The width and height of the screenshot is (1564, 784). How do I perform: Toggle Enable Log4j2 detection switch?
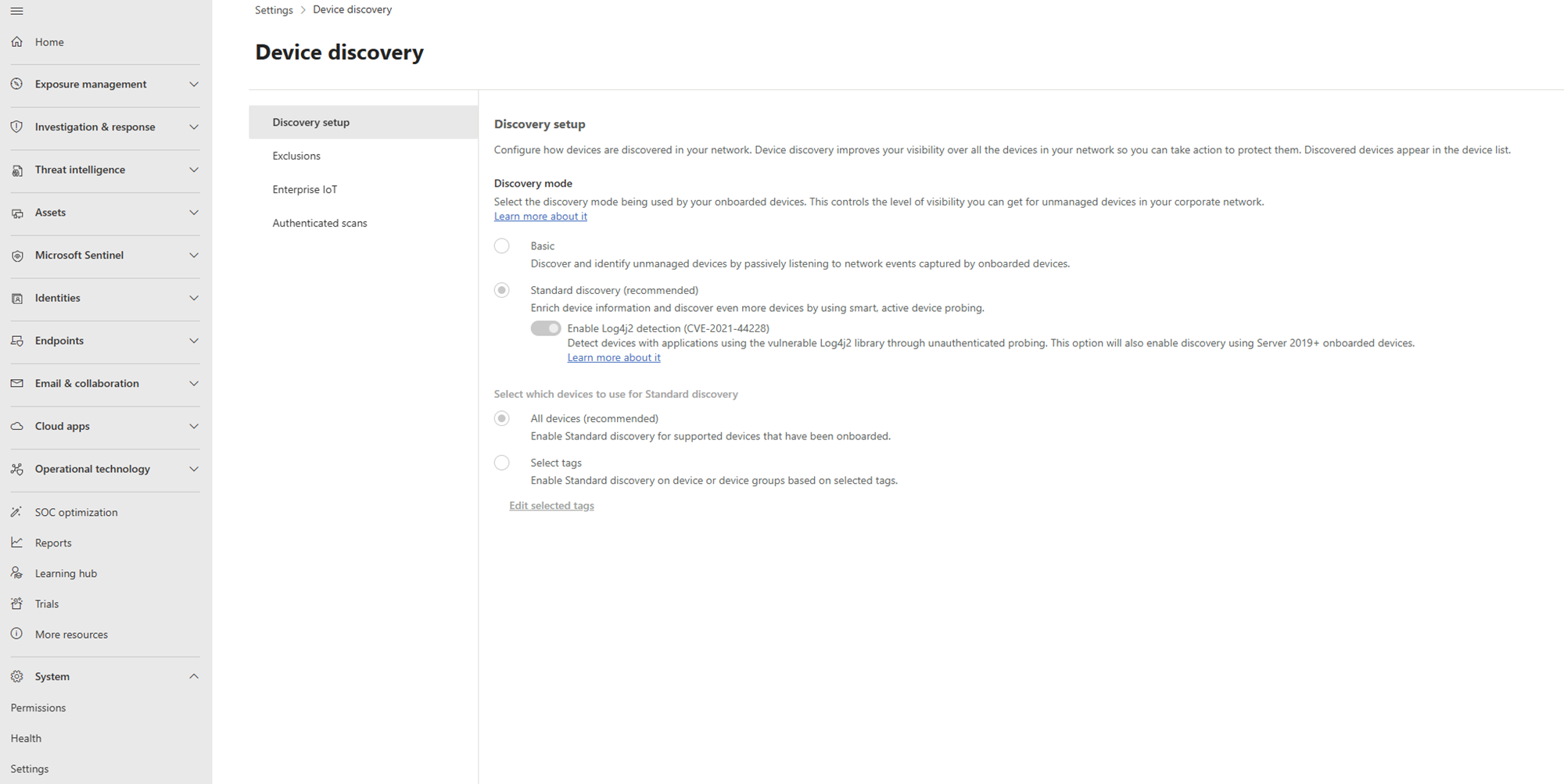(546, 328)
